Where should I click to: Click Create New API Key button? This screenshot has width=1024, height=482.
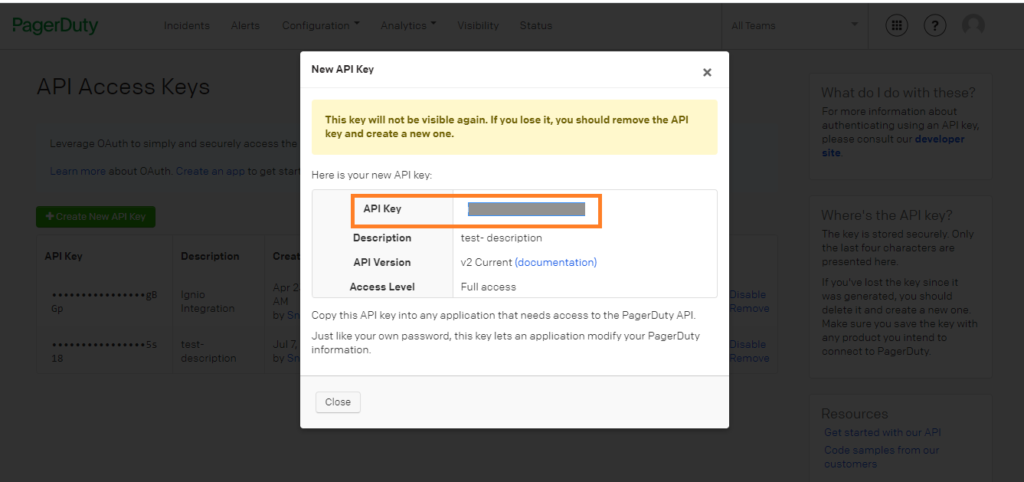tap(95, 216)
